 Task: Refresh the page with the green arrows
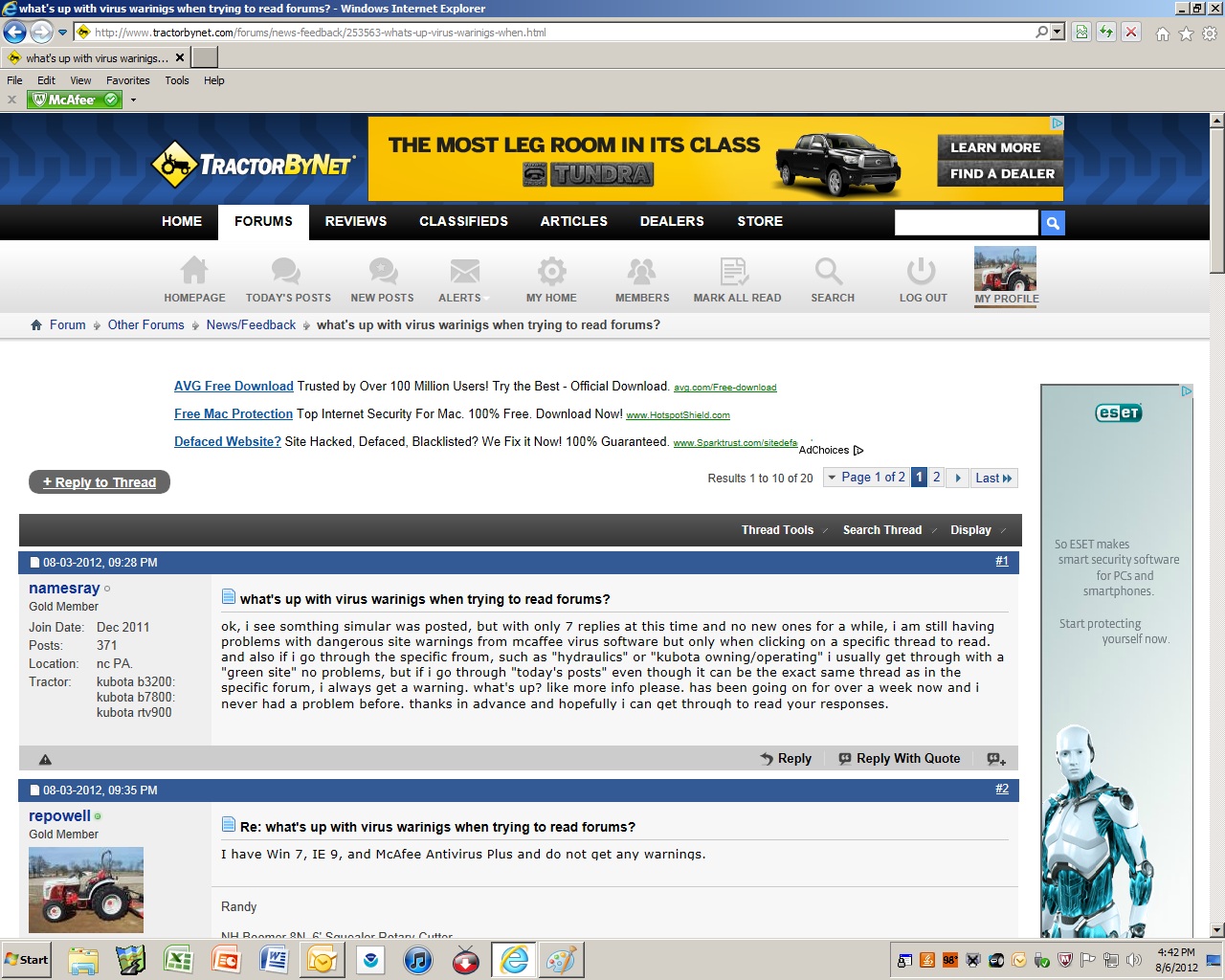(1106, 33)
